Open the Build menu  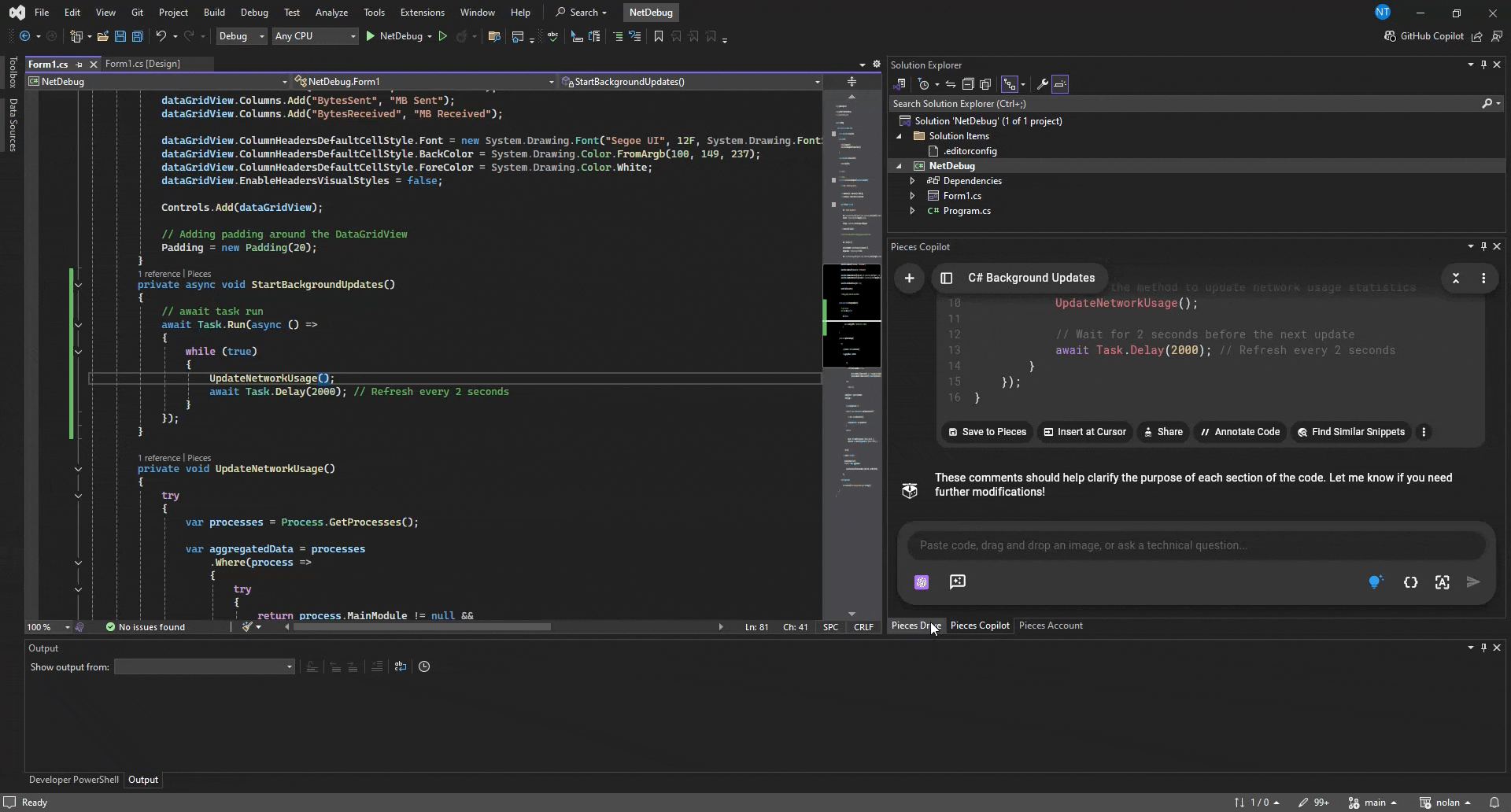(214, 13)
